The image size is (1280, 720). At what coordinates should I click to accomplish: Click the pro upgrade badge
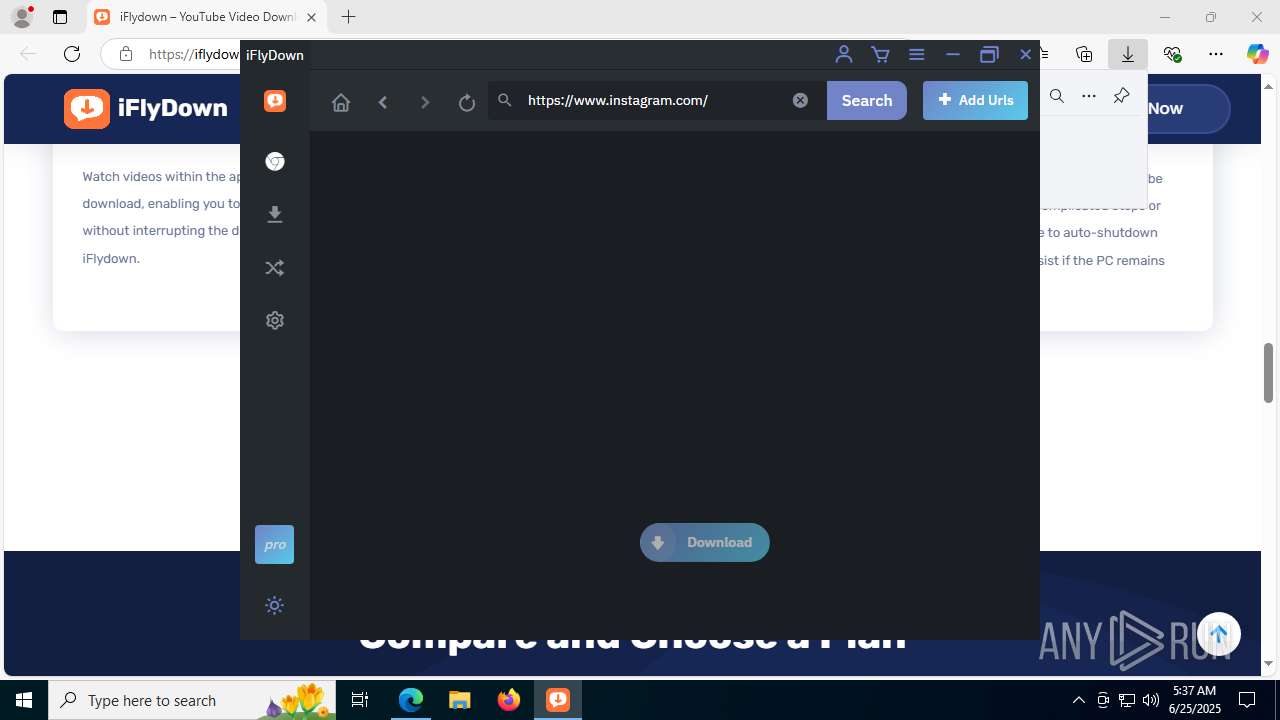[x=275, y=545]
